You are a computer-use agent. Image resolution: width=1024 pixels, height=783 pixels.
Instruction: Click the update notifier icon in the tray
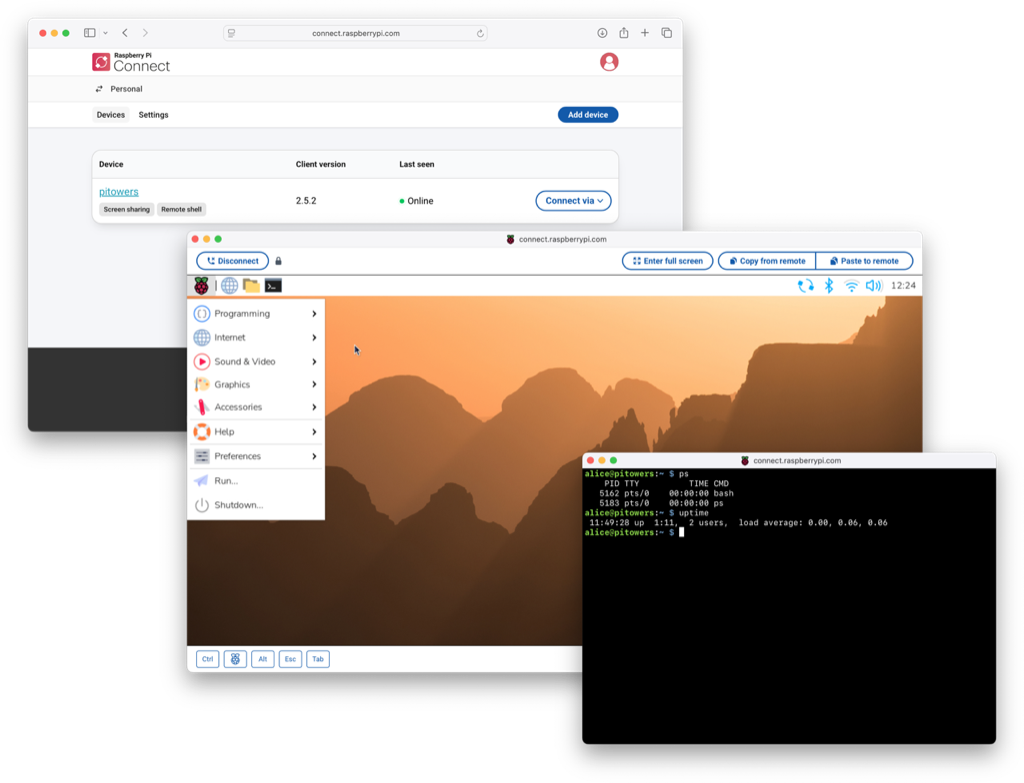pos(806,285)
